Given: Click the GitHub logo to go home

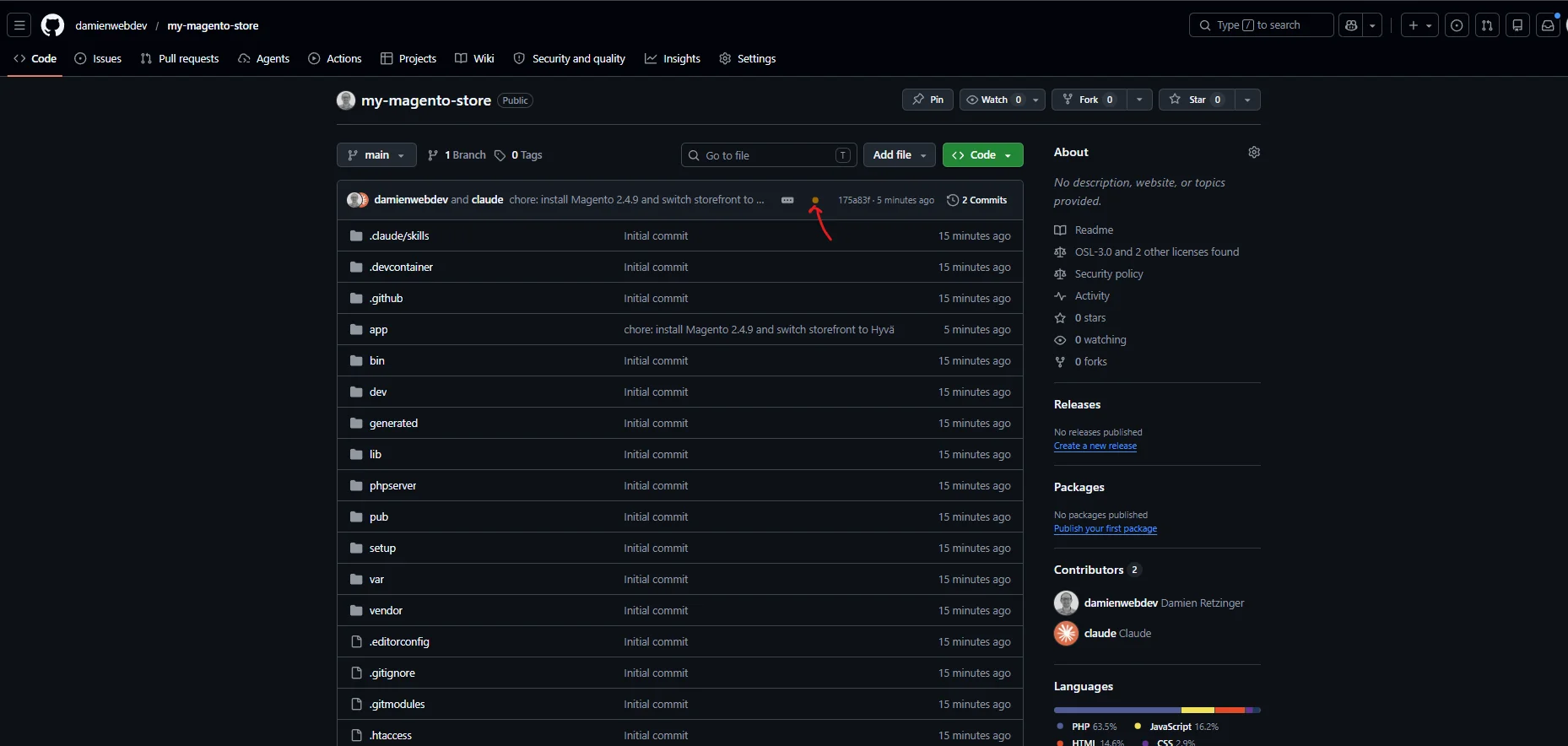Looking at the screenshot, I should point(52,25).
